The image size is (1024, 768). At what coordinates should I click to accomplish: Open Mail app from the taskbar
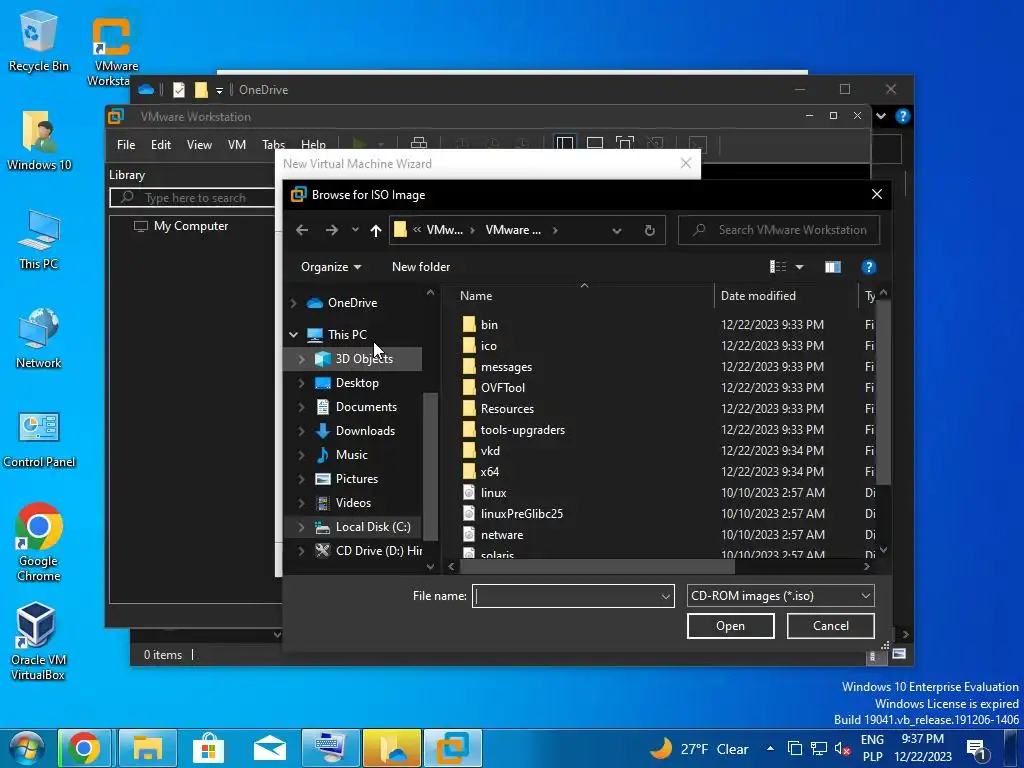pos(269,748)
